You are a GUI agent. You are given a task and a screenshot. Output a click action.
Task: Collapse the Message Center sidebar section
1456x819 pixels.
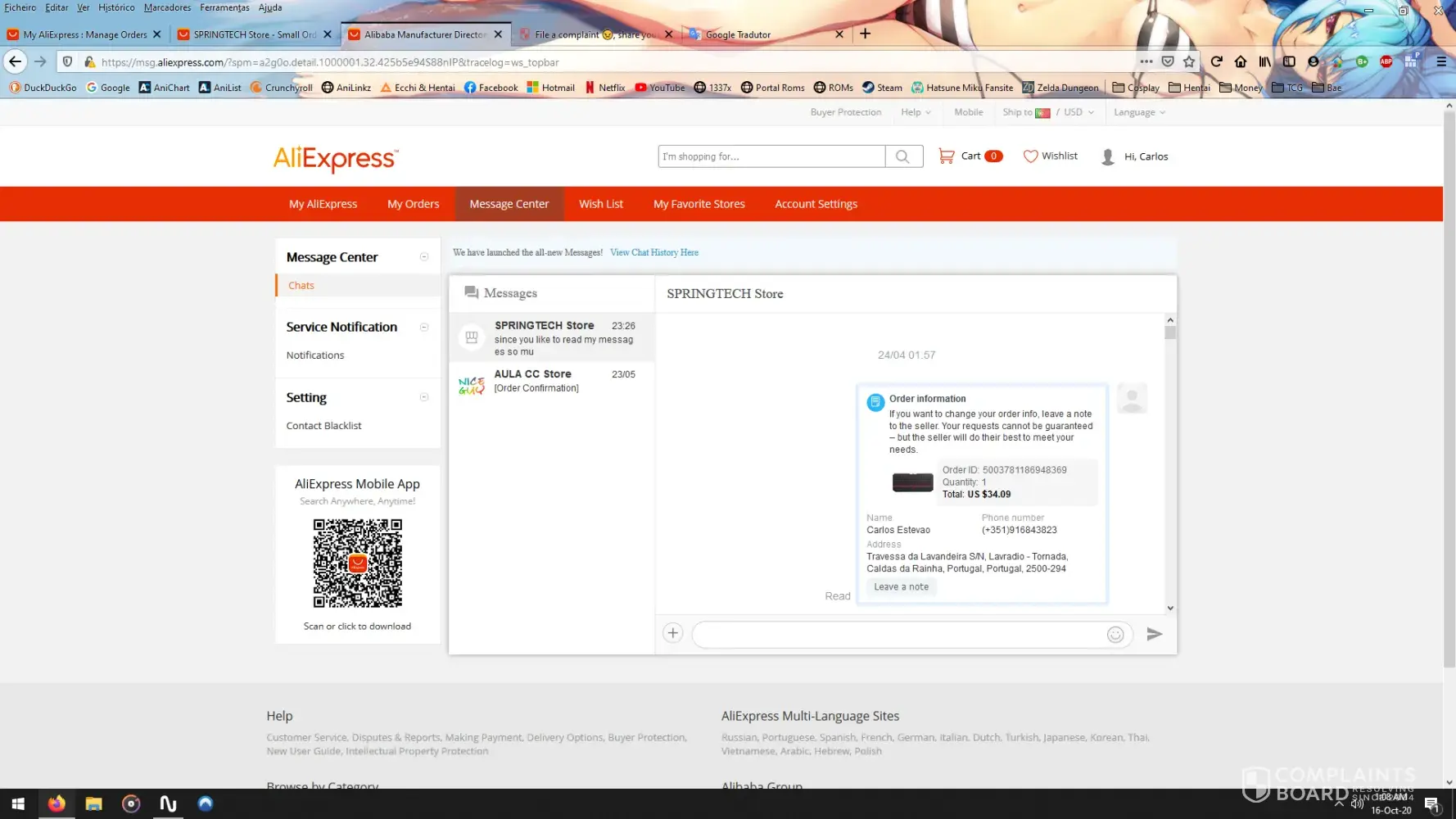[x=424, y=257]
